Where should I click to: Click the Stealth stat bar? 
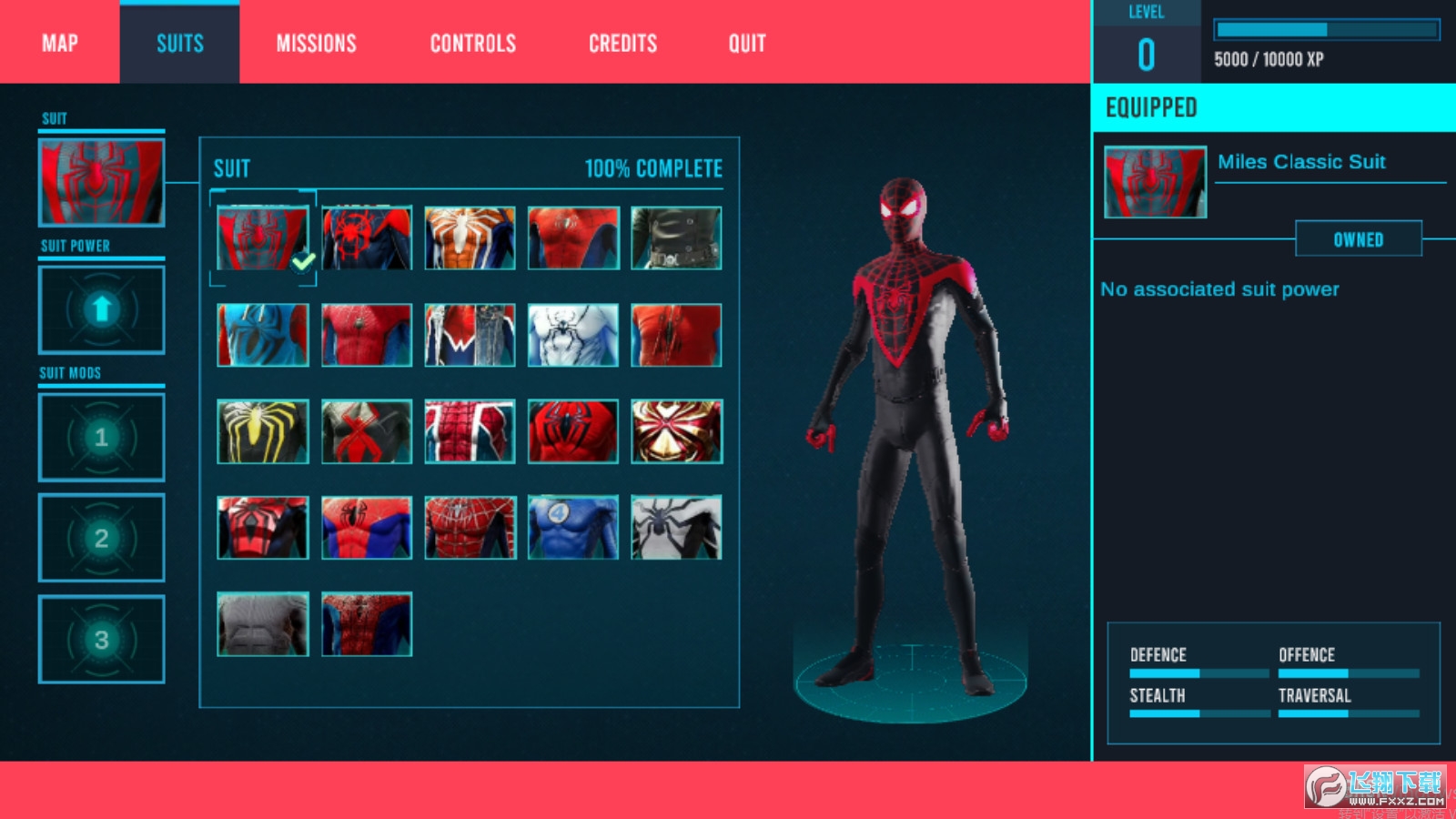coord(1199,714)
